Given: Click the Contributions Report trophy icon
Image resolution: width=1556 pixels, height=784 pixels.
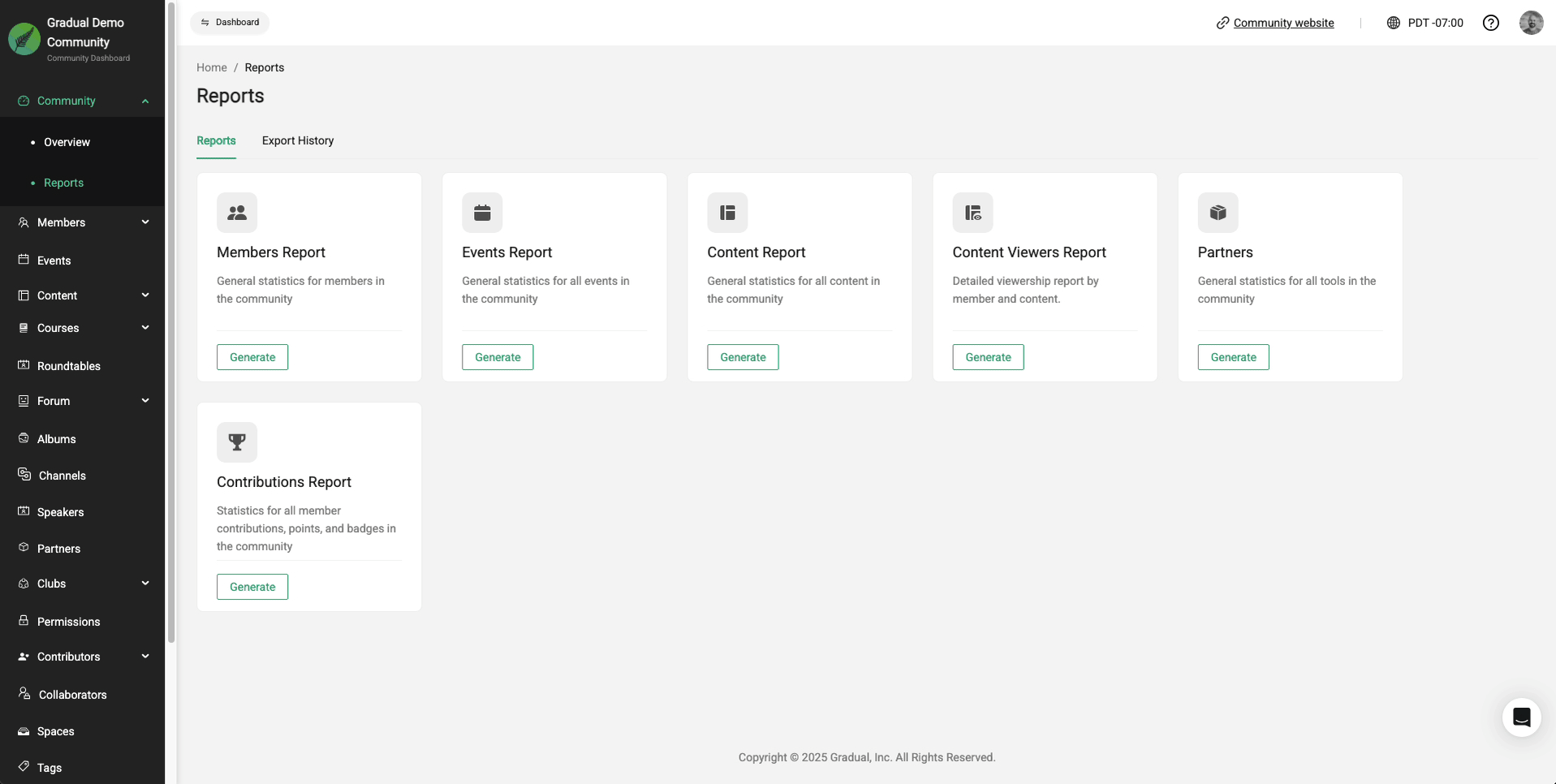Looking at the screenshot, I should click(237, 442).
